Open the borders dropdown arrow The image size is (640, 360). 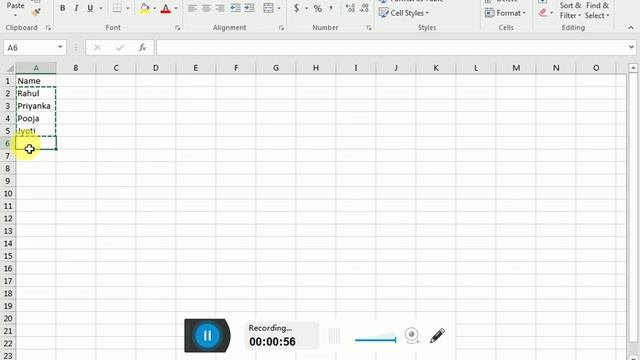[128, 8]
